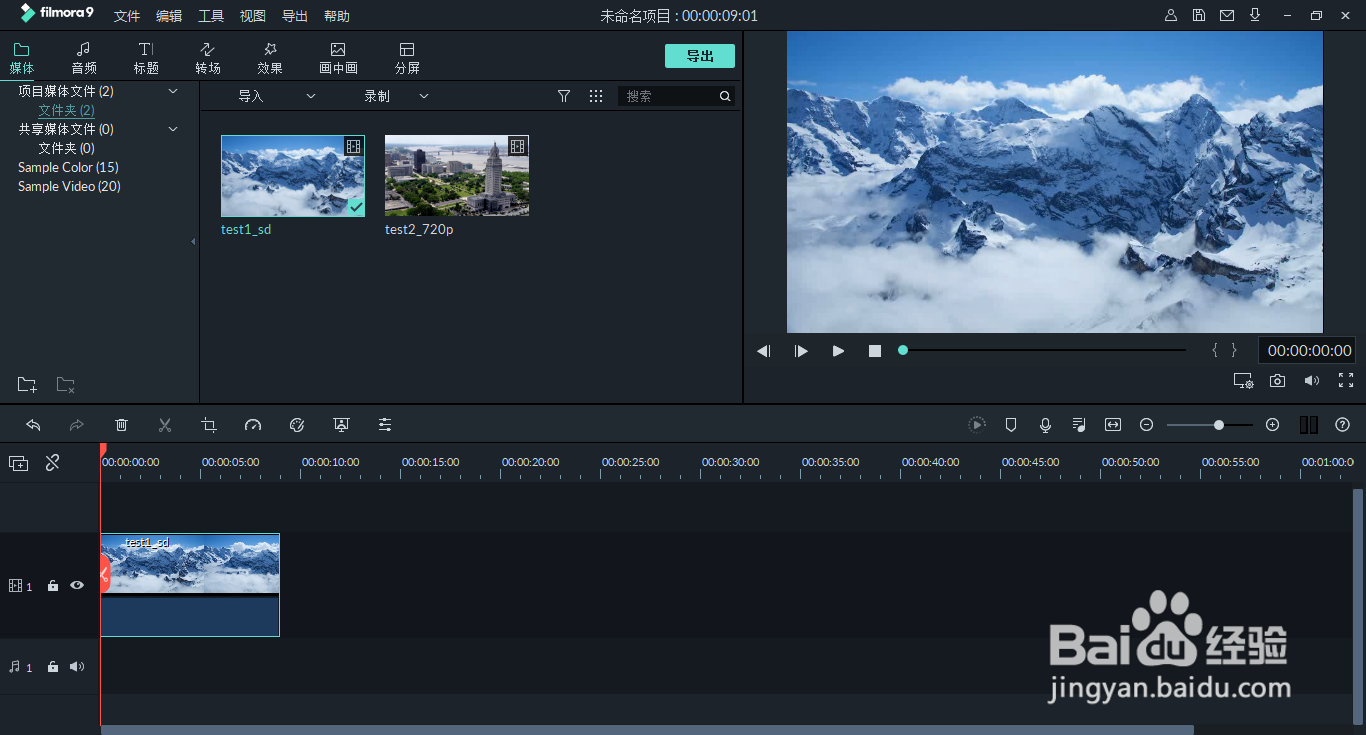1366x735 pixels.
Task: Click the Snapshot camera icon below preview
Action: coord(1277,380)
